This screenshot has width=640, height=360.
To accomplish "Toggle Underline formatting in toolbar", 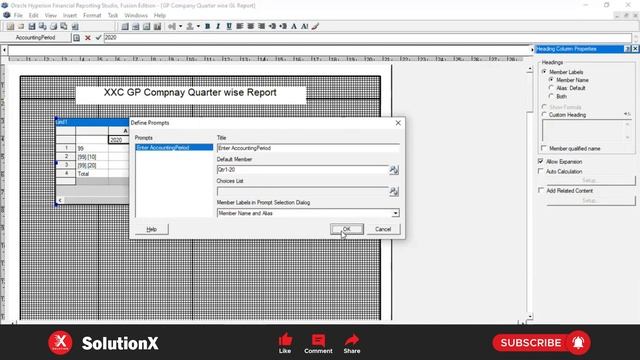I will pos(229,27).
